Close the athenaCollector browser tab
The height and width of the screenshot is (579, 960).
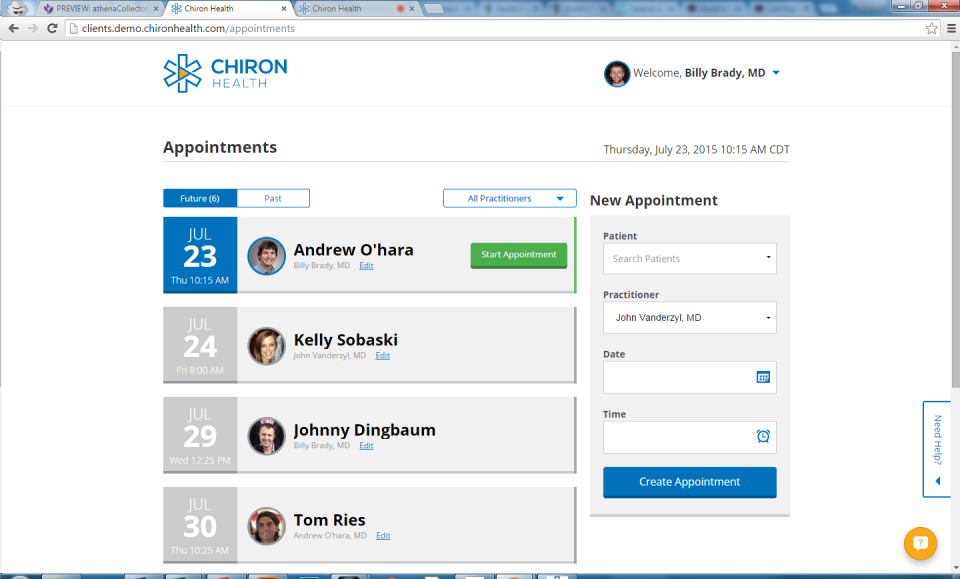click(x=156, y=9)
